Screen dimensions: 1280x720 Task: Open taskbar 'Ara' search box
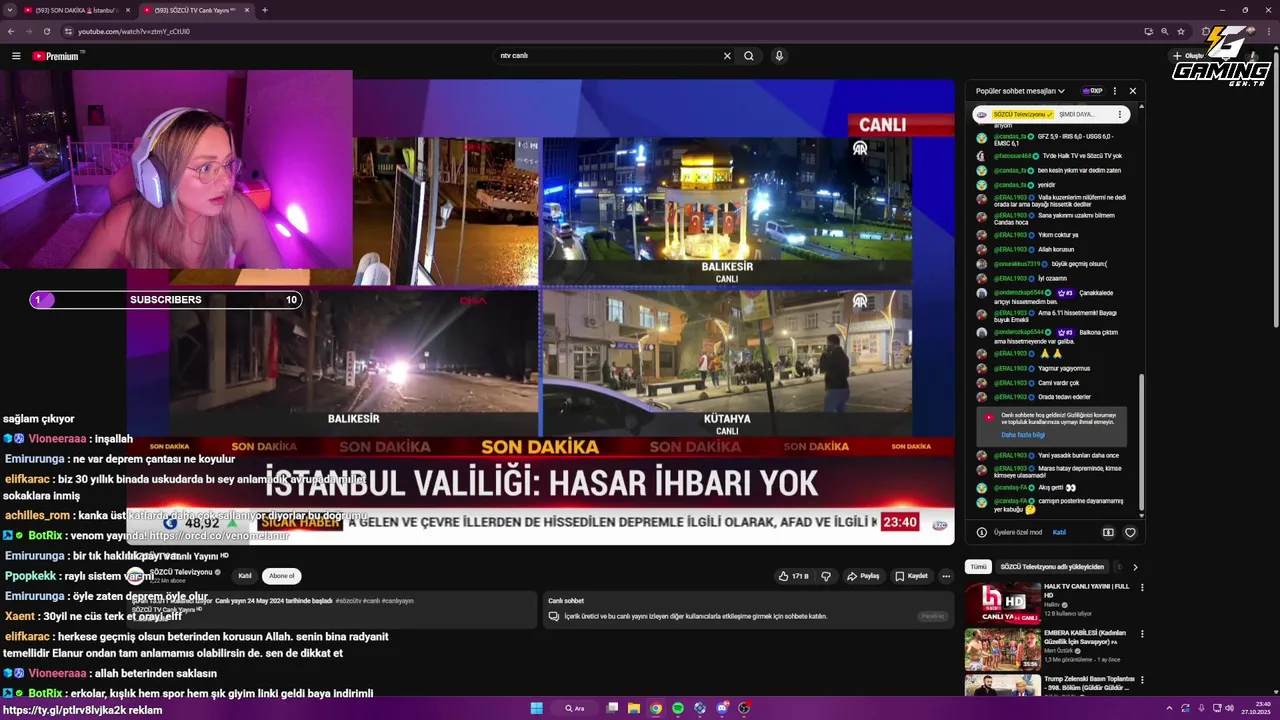click(x=575, y=708)
